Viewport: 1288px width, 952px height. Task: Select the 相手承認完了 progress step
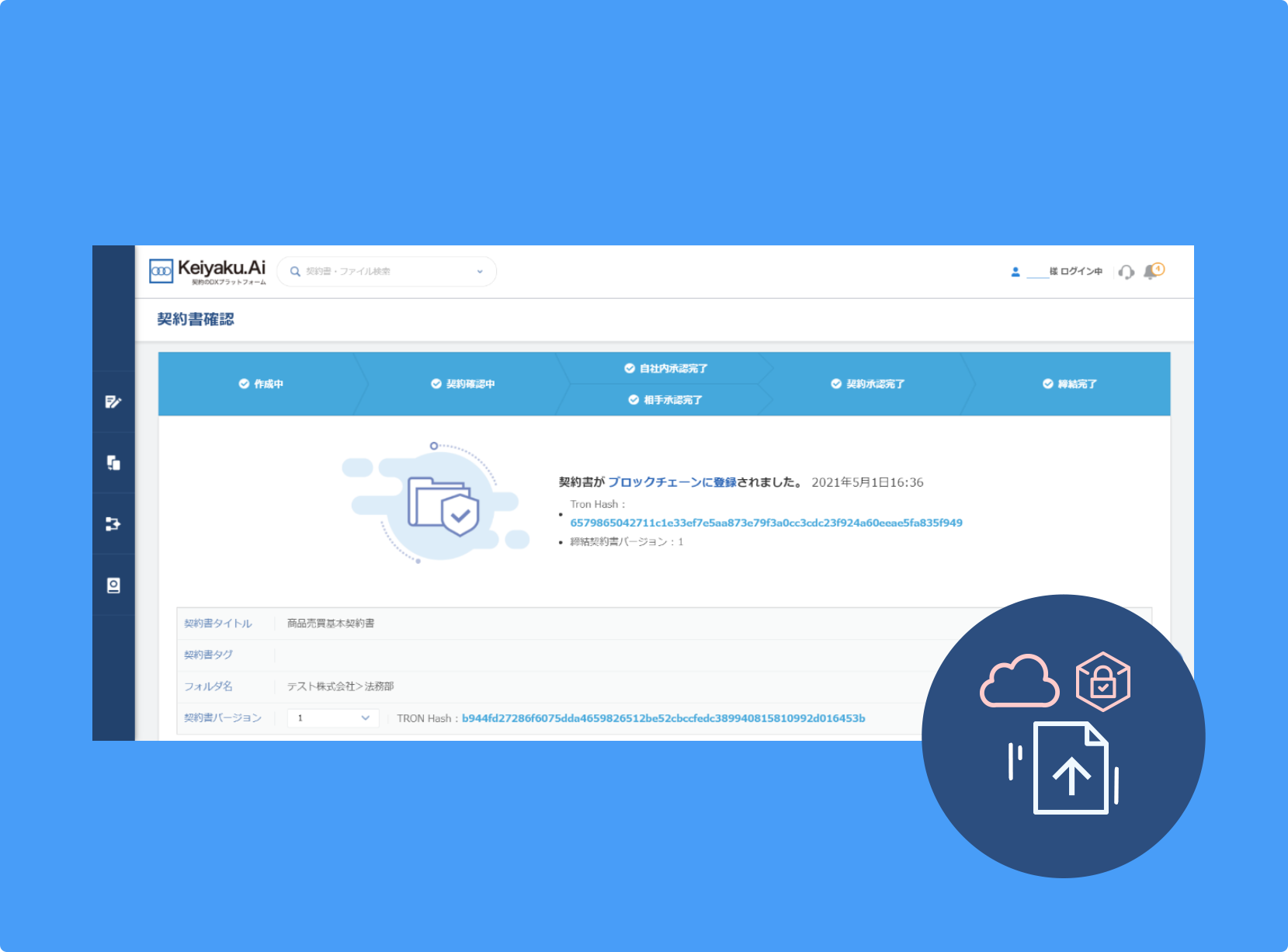tap(666, 400)
